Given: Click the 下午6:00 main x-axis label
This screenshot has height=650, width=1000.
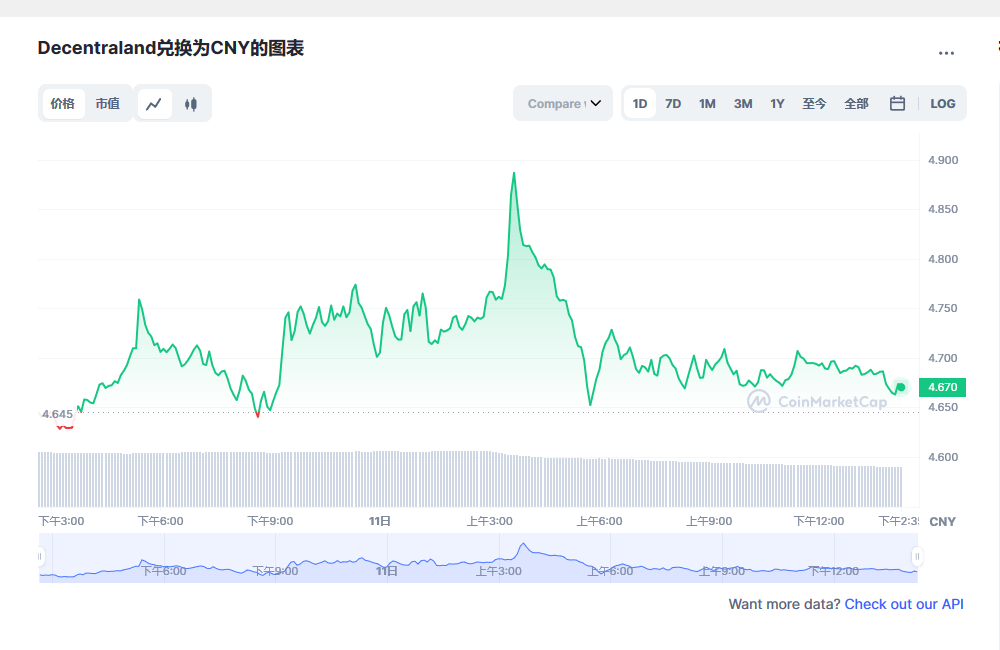Looking at the screenshot, I should [x=160, y=521].
